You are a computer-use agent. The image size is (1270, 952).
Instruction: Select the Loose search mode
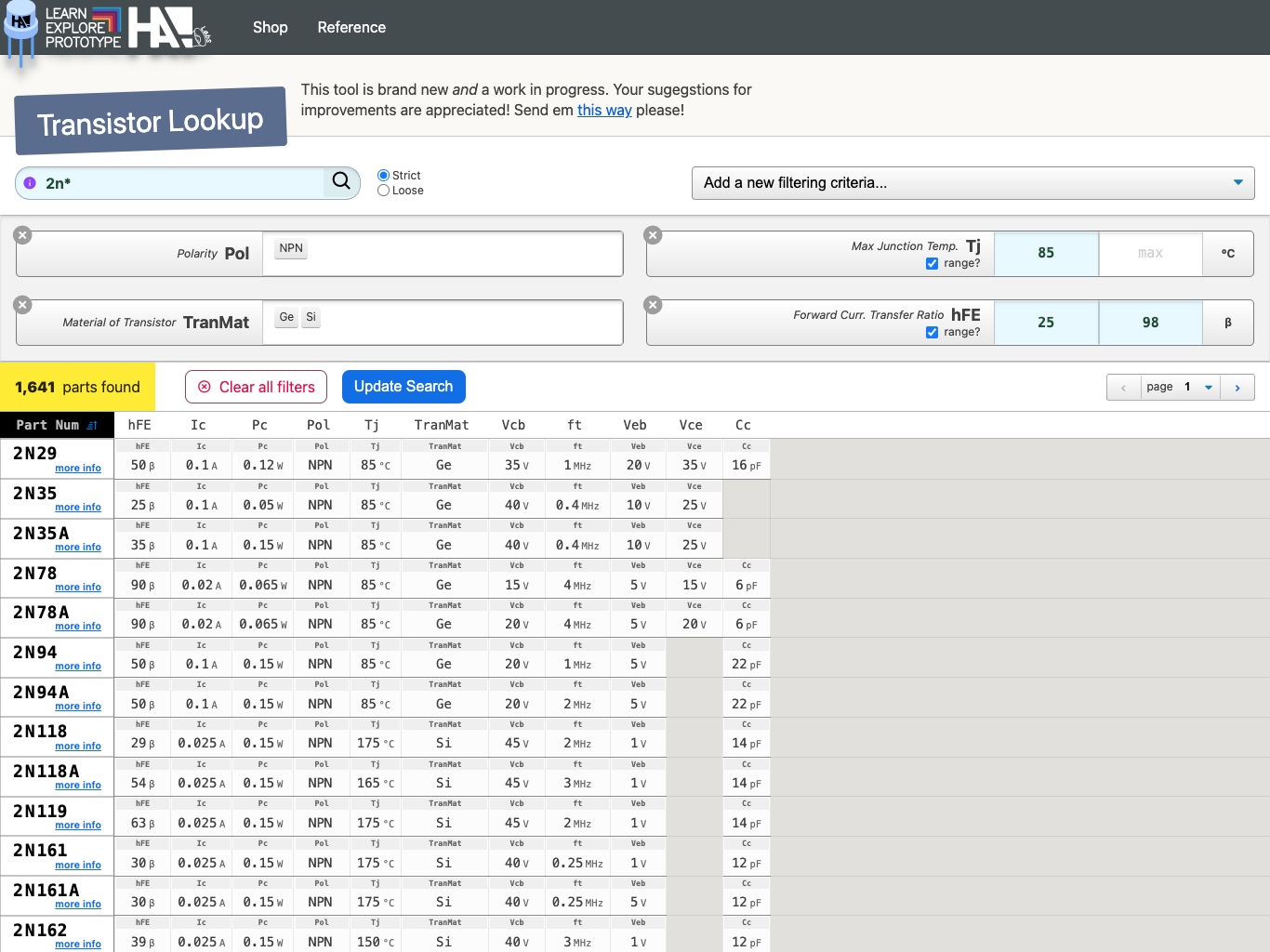click(x=383, y=191)
